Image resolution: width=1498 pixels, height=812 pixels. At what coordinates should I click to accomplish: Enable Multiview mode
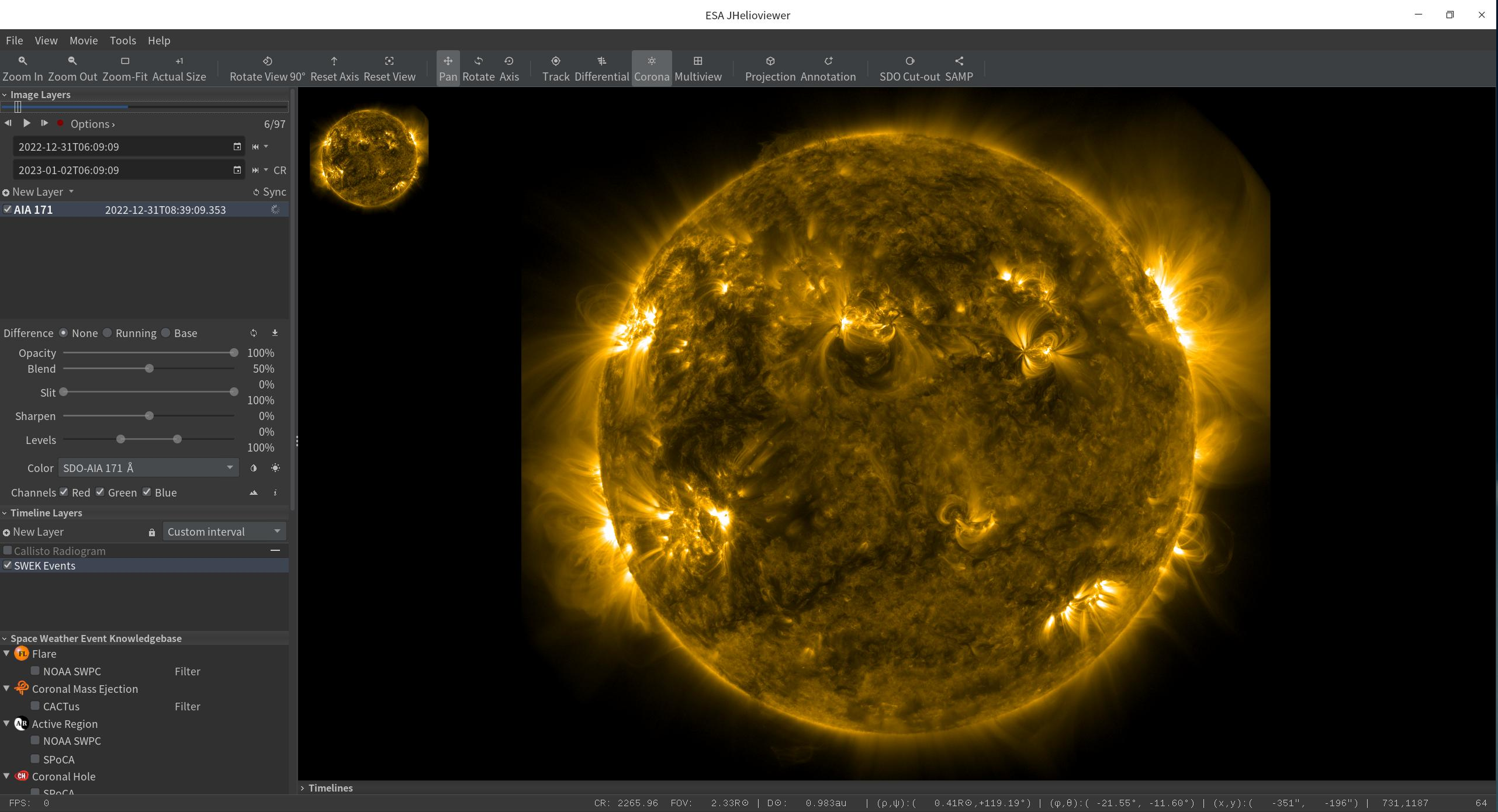[698, 68]
